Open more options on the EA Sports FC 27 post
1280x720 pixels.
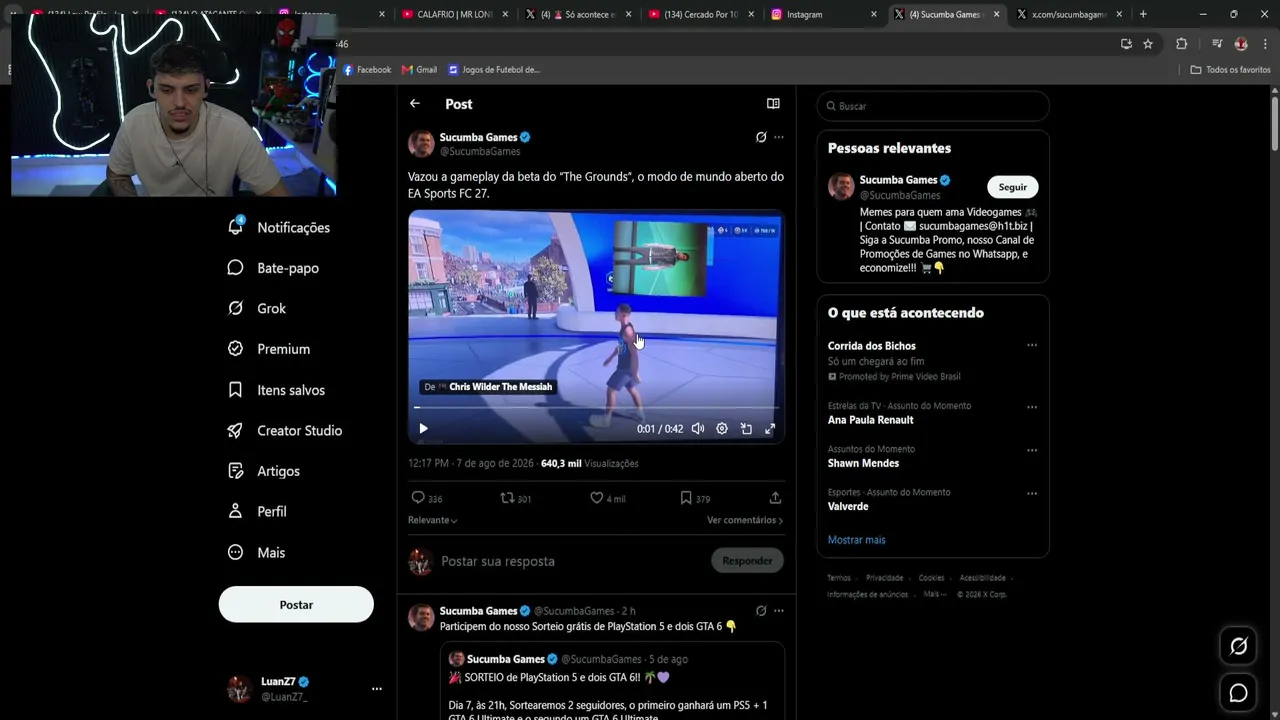point(779,137)
